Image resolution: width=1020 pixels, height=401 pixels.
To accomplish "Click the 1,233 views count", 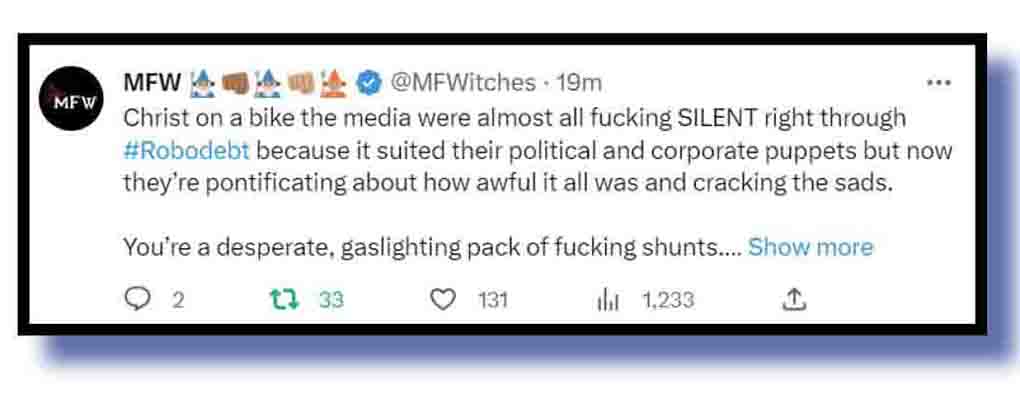I will pos(668,299).
